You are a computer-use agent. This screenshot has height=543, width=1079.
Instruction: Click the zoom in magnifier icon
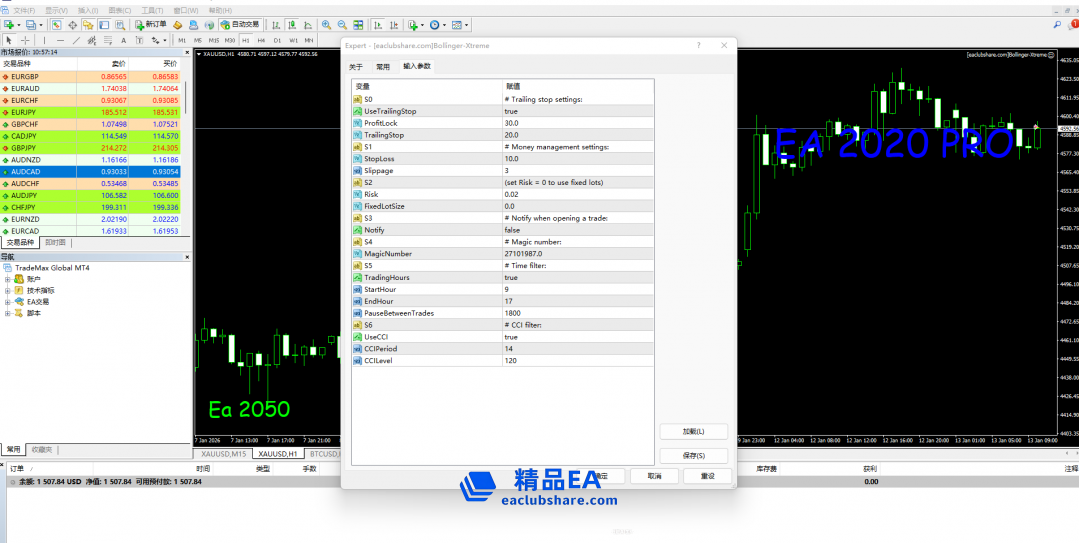point(325,24)
